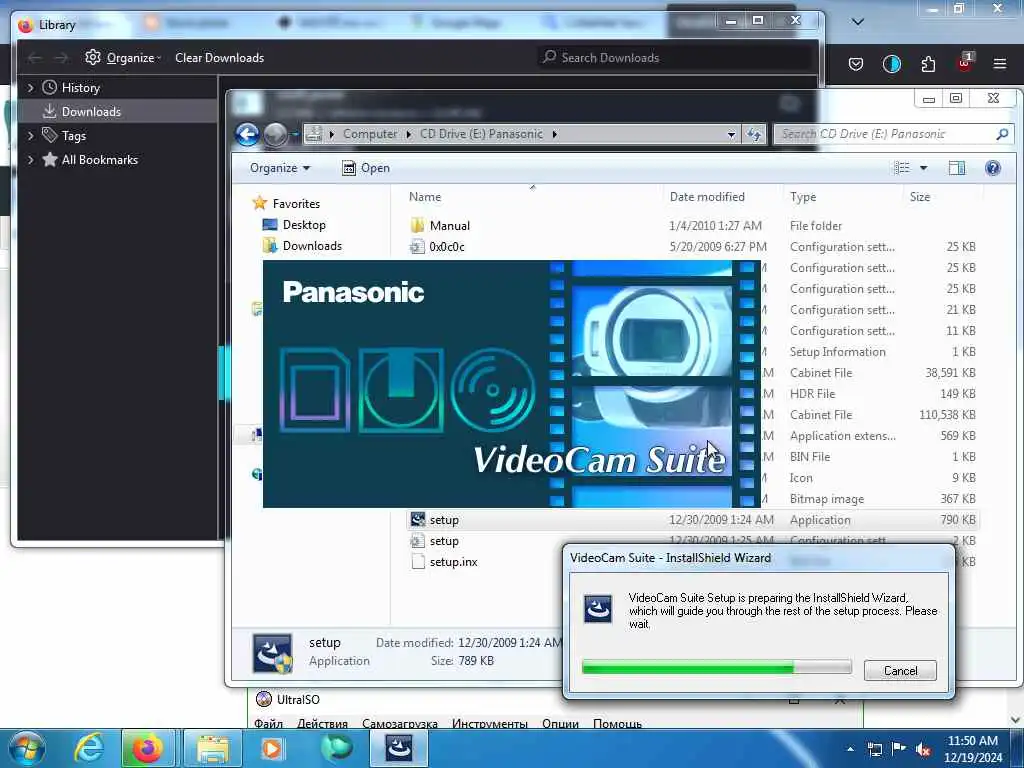The height and width of the screenshot is (768, 1024).
Task: Expand the address bar history dropdown
Action: click(731, 135)
